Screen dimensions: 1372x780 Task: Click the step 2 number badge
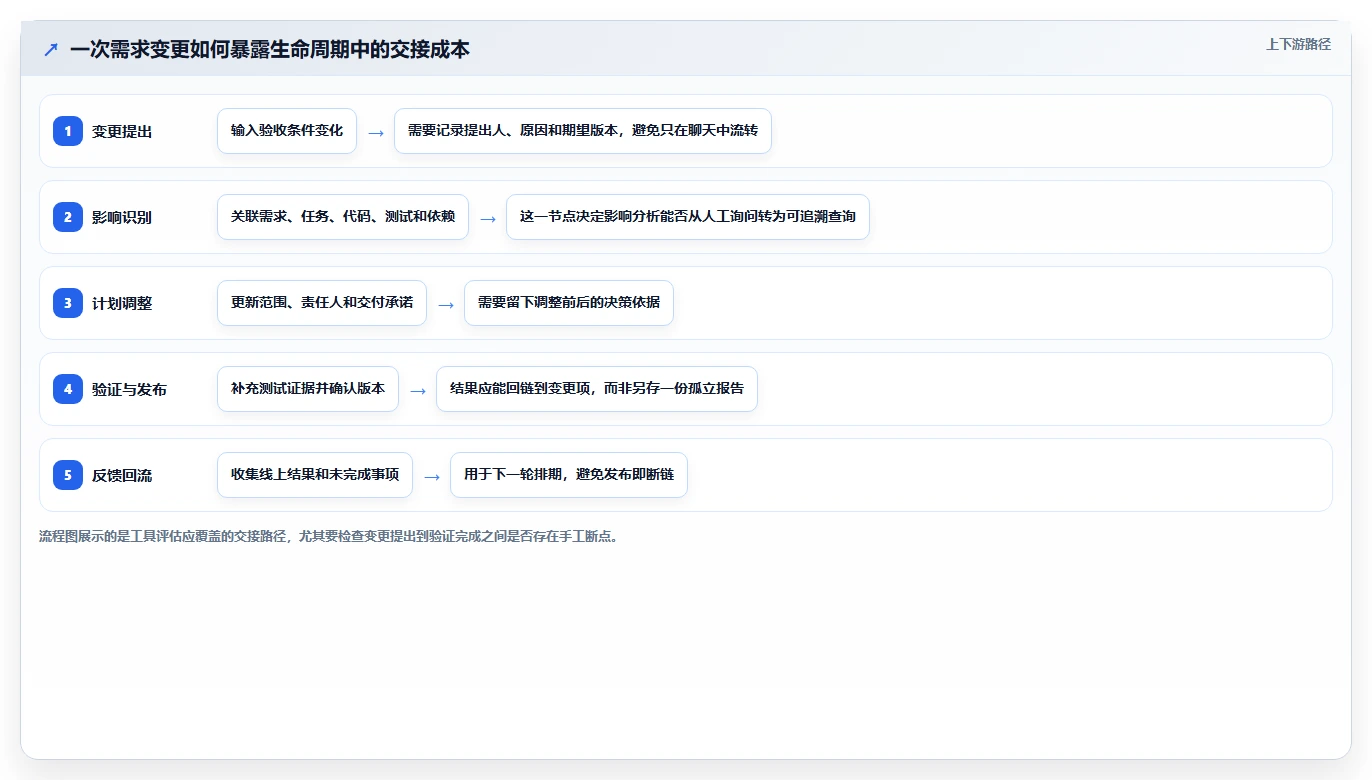coord(68,217)
